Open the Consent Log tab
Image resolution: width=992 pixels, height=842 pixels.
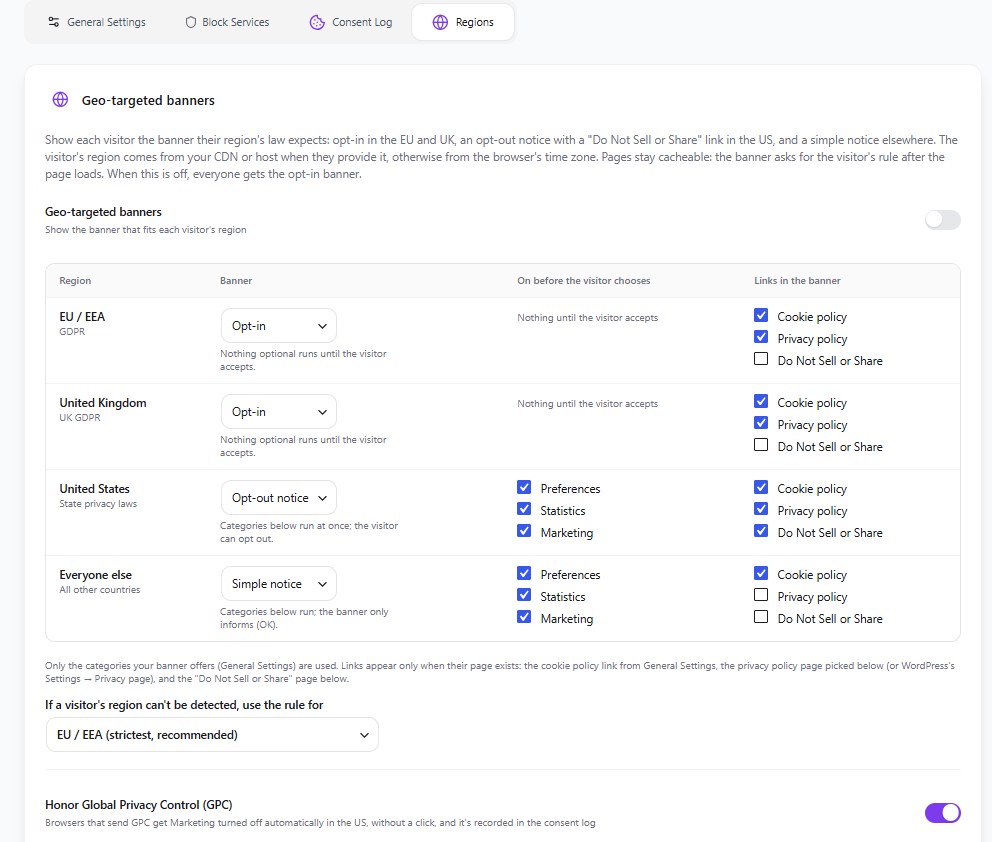(350, 22)
